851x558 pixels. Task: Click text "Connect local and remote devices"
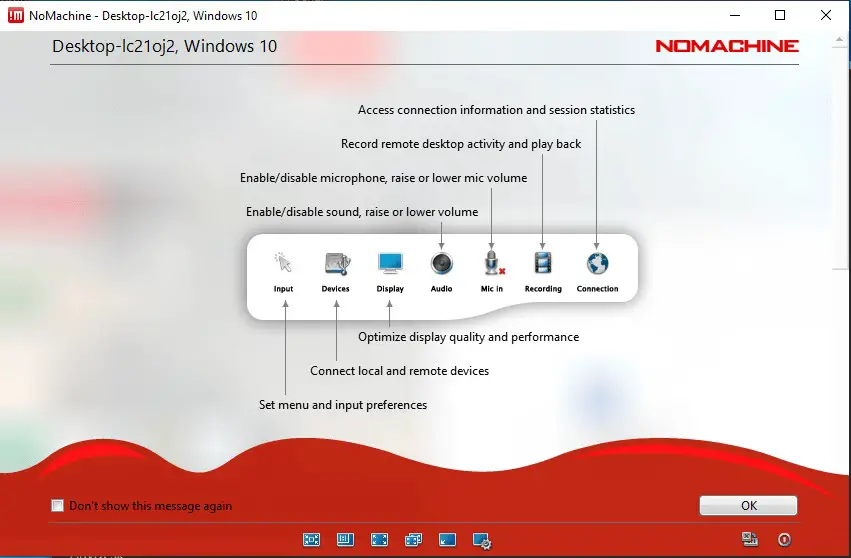(399, 371)
